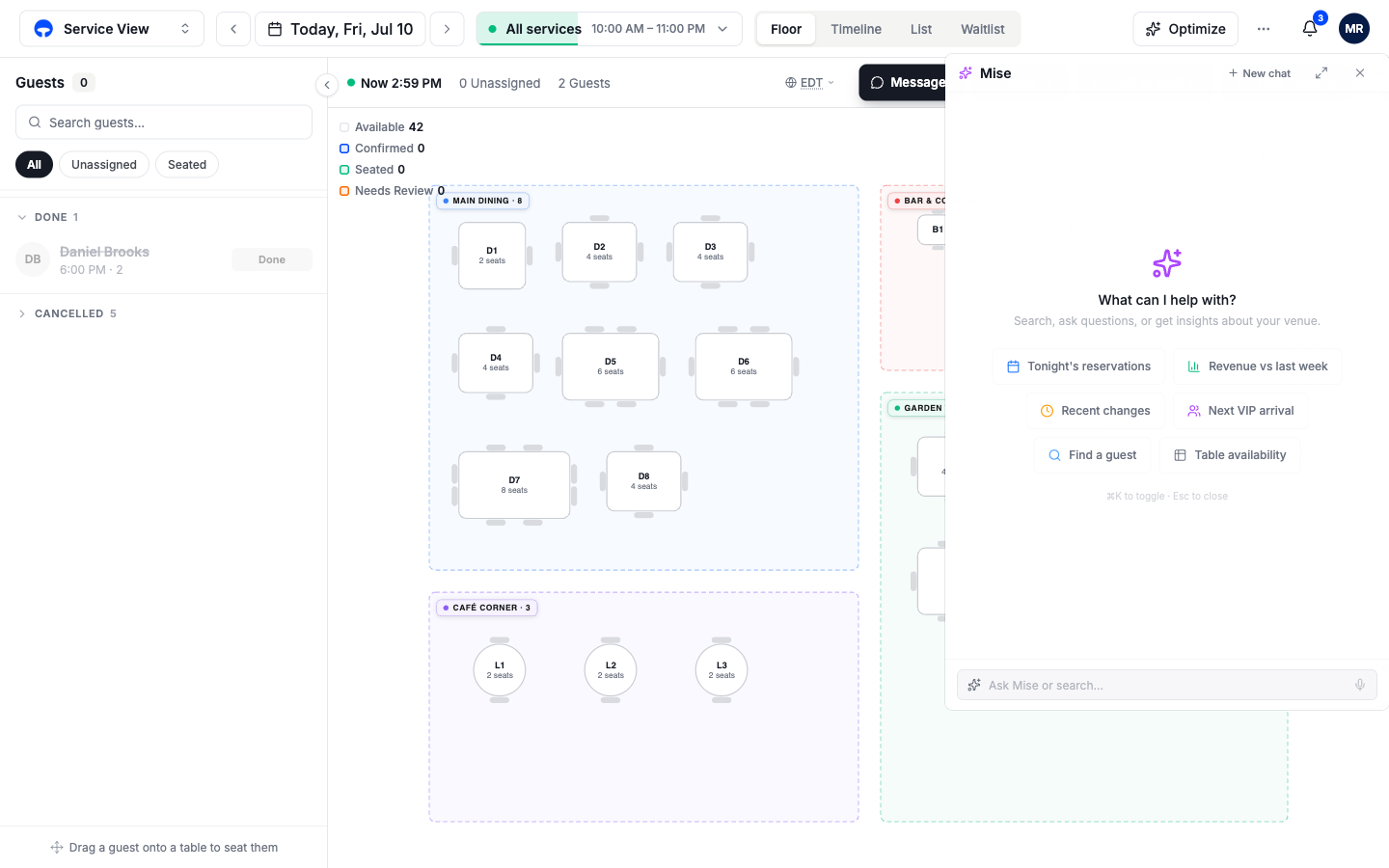This screenshot has height=868, width=1389.
Task: Go to the previous day
Action: 233,29
